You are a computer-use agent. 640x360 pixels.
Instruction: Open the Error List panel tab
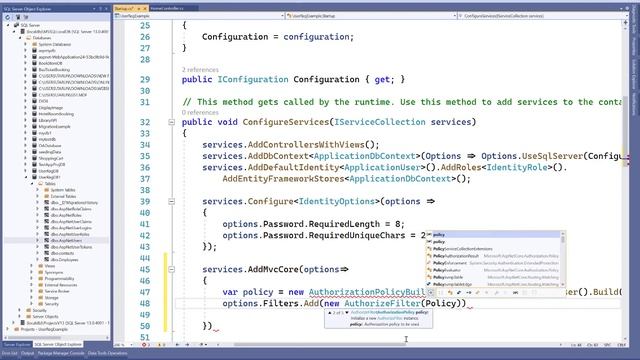[x=9, y=353]
